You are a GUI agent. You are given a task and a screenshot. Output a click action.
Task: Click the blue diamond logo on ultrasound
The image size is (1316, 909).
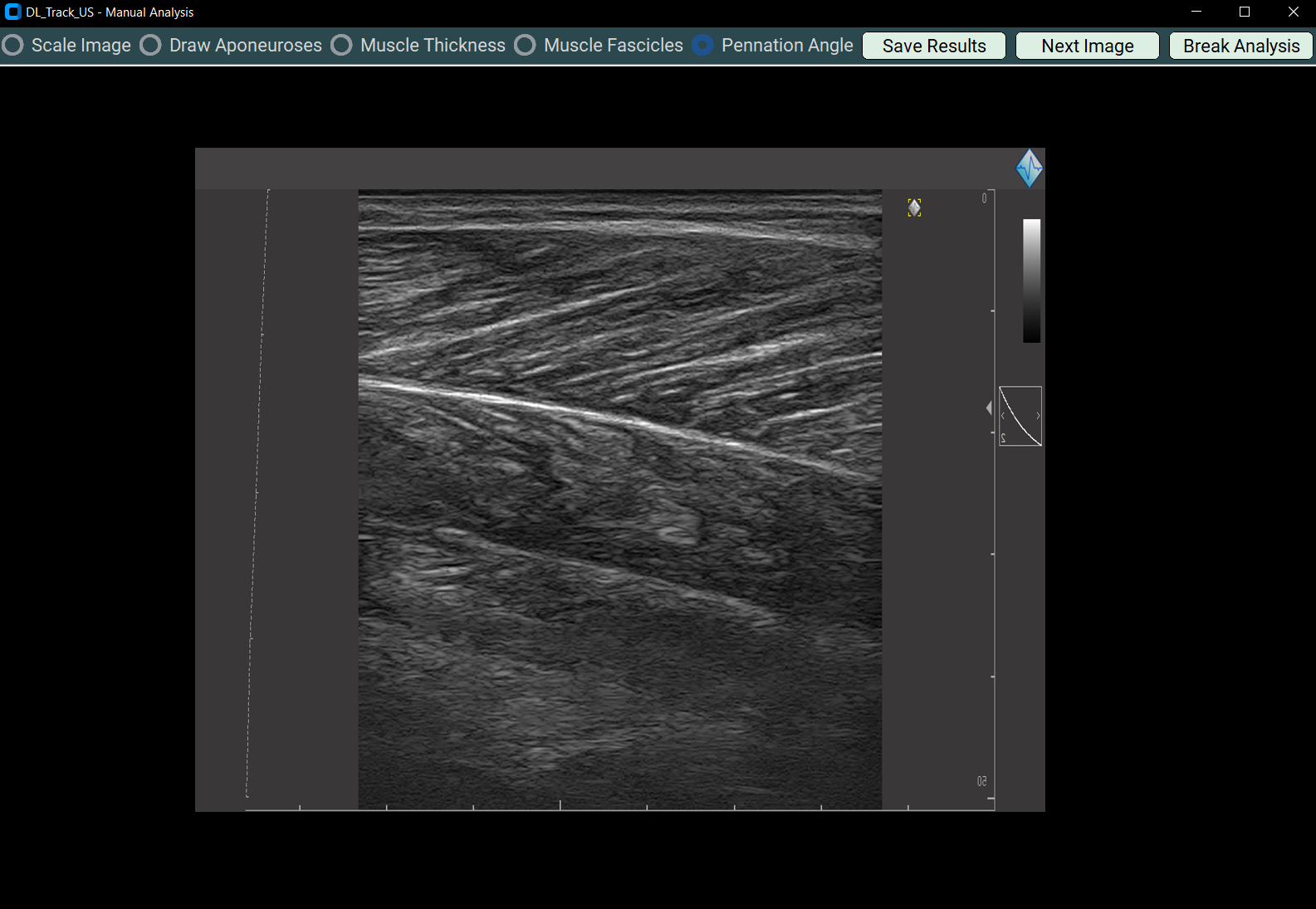click(x=1030, y=169)
